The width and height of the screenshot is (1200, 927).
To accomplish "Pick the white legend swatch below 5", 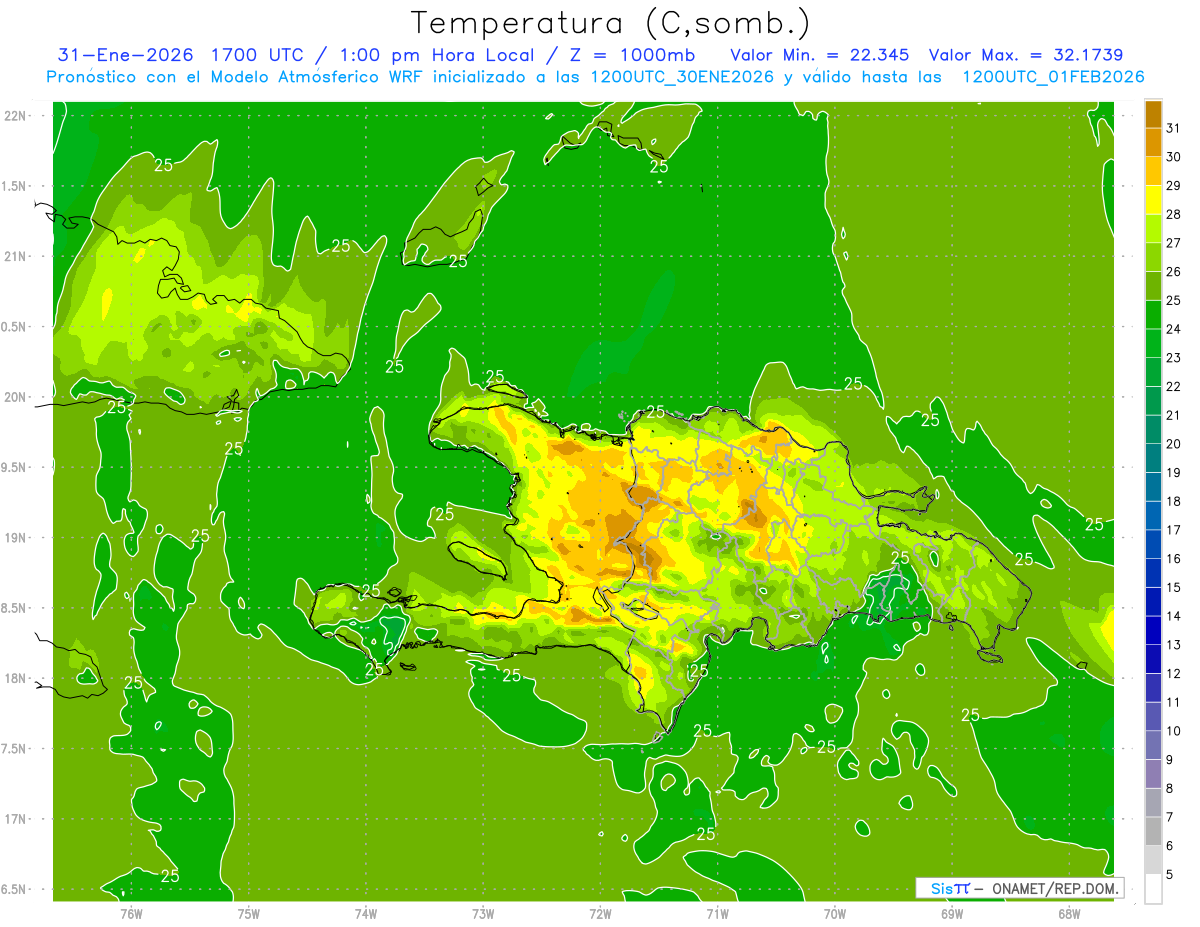I will pyautogui.click(x=1153, y=889).
